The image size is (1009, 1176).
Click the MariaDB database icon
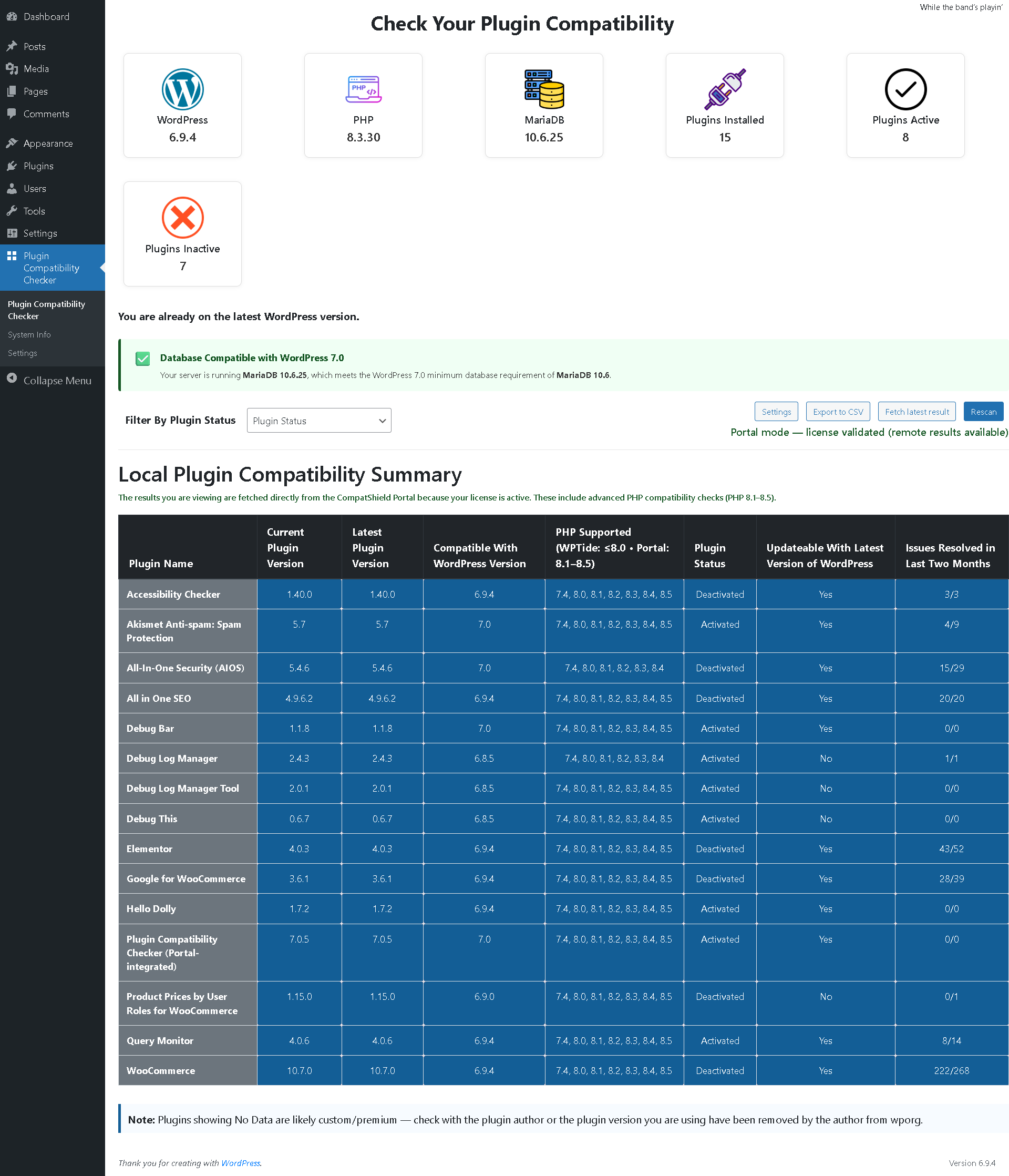click(x=544, y=89)
